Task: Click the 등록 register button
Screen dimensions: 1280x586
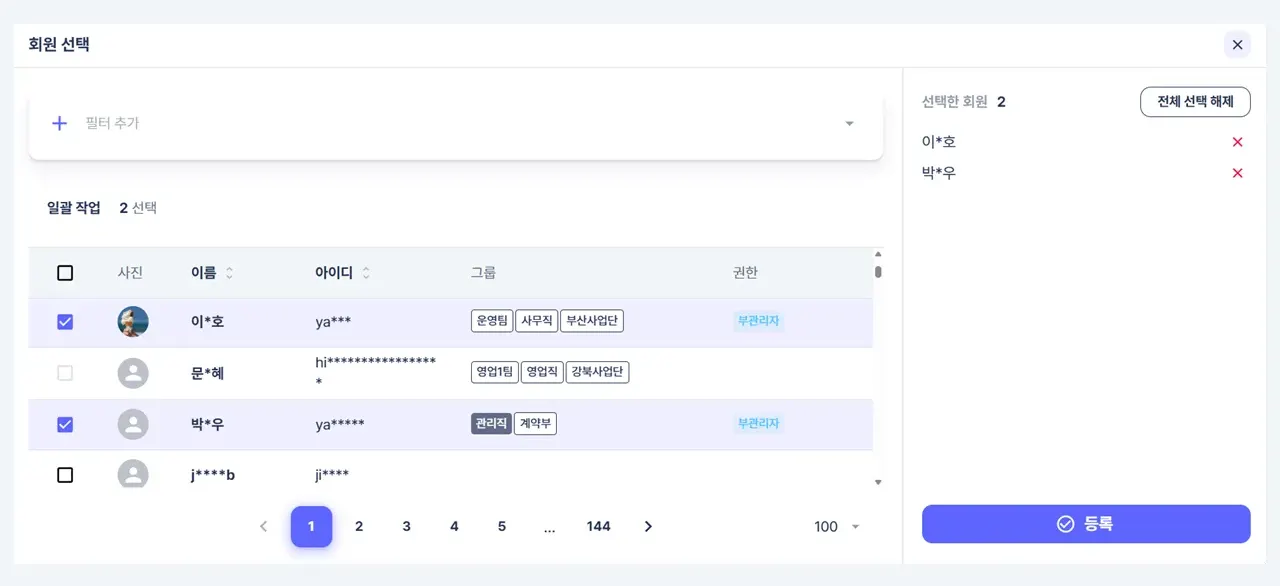Action: [1085, 524]
